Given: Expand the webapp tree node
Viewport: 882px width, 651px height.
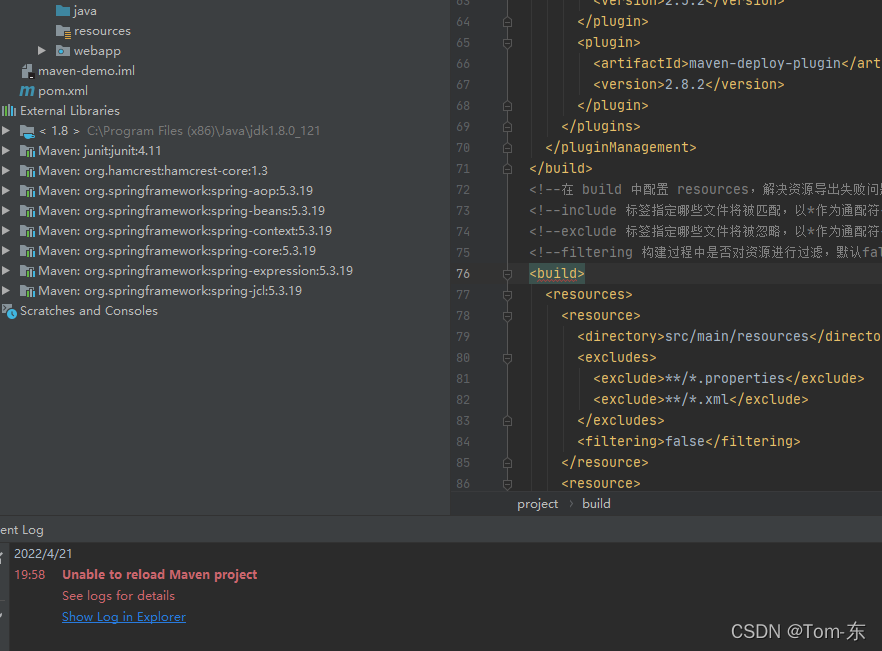Looking at the screenshot, I should tap(41, 50).
